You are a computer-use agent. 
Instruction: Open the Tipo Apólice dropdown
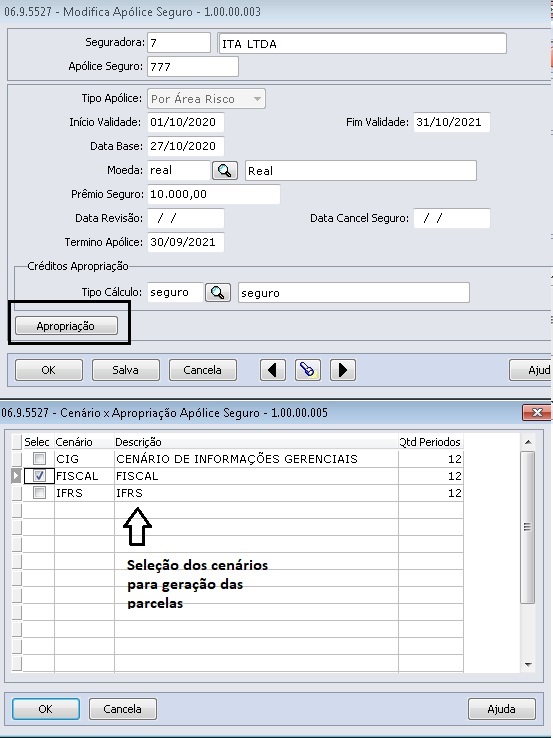pyautogui.click(x=207, y=99)
